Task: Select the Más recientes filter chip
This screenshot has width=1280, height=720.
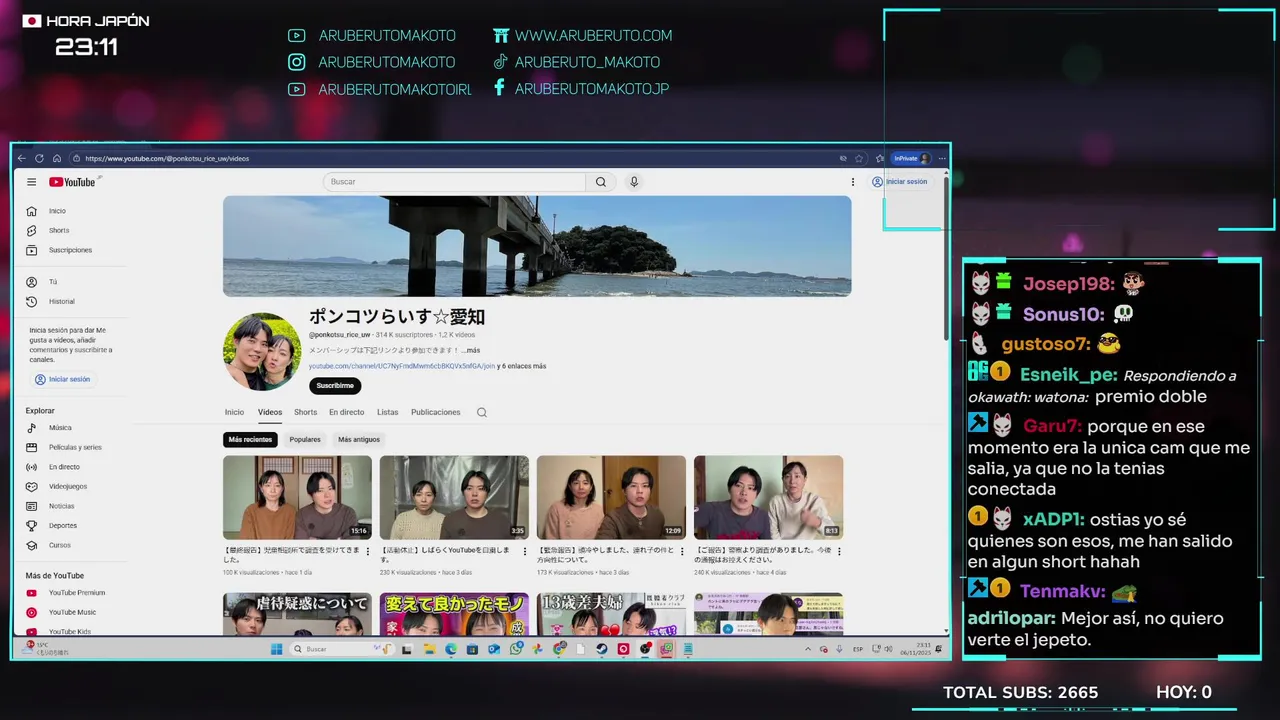Action: (250, 439)
